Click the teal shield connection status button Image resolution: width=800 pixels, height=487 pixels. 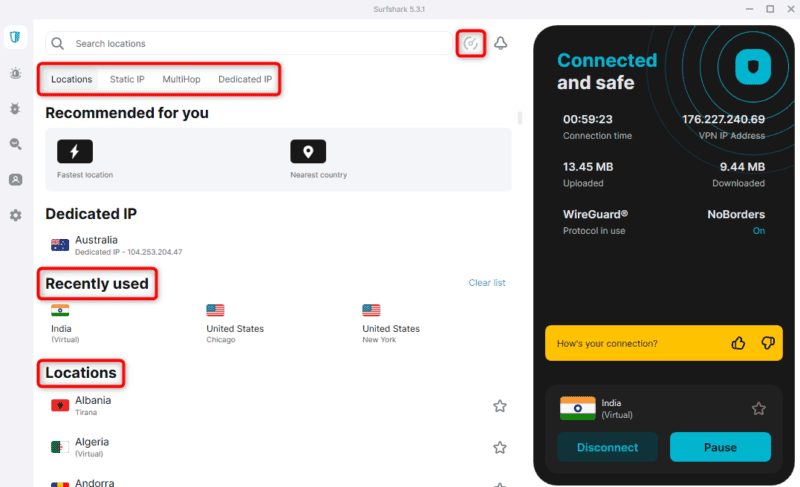pyautogui.click(x=753, y=67)
